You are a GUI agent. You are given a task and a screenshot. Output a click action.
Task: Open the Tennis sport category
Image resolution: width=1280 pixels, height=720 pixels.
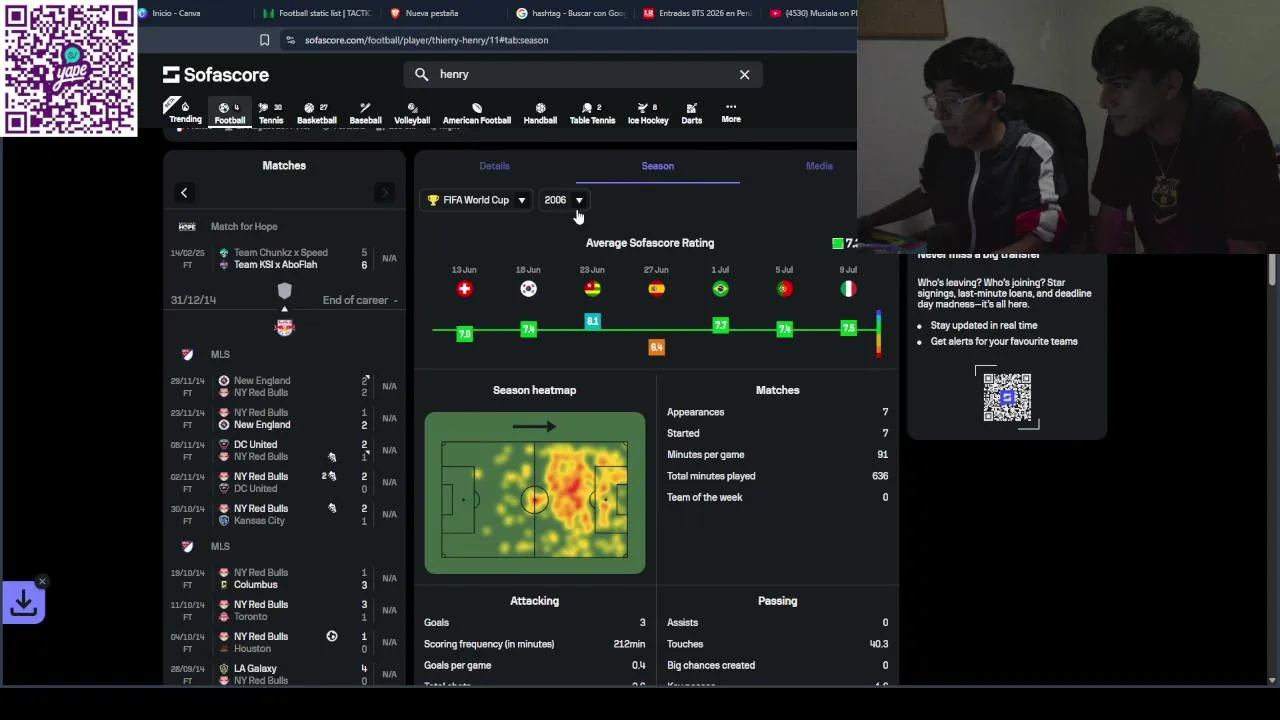point(271,112)
